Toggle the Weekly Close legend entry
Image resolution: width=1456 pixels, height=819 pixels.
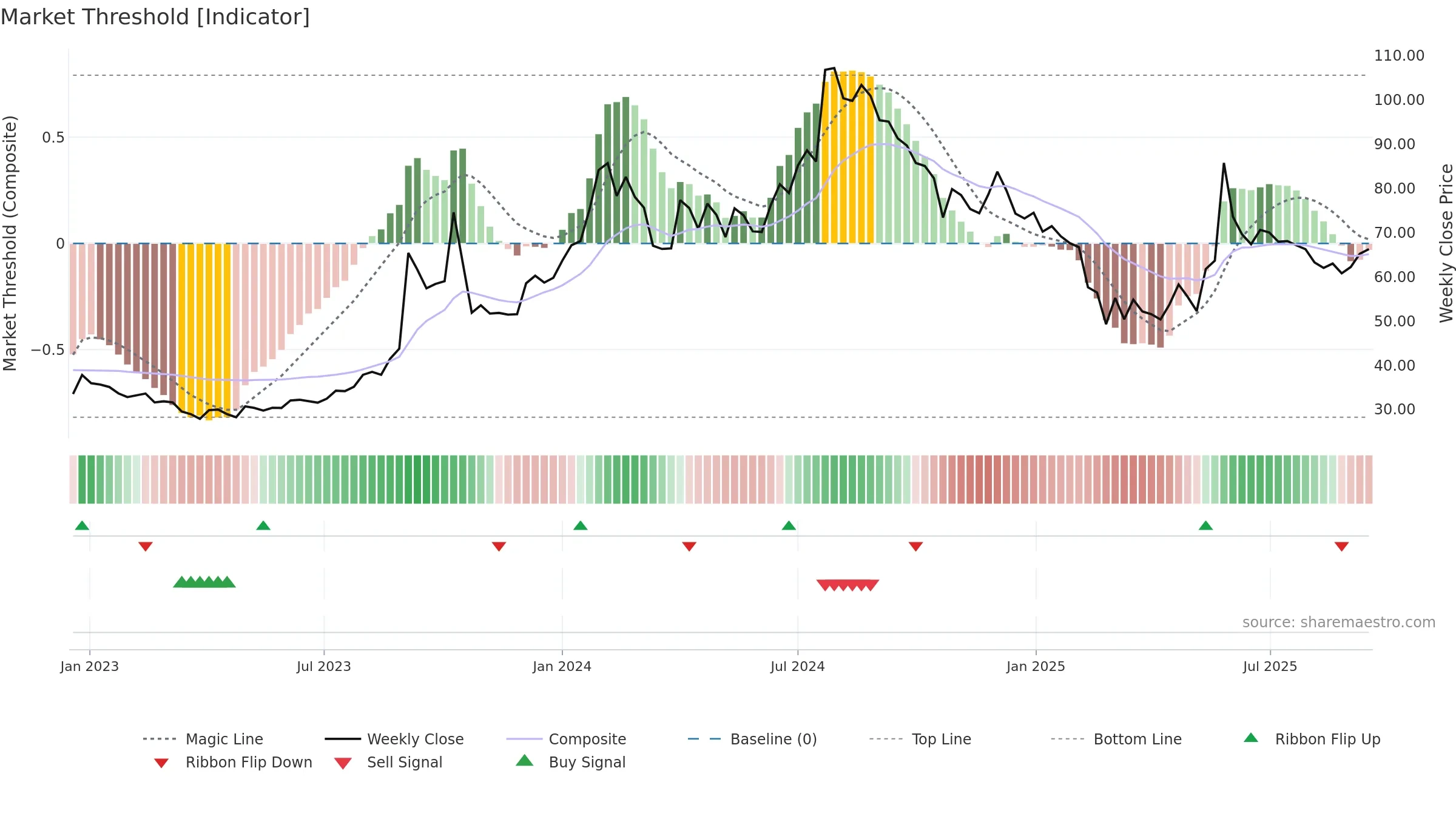(394, 739)
